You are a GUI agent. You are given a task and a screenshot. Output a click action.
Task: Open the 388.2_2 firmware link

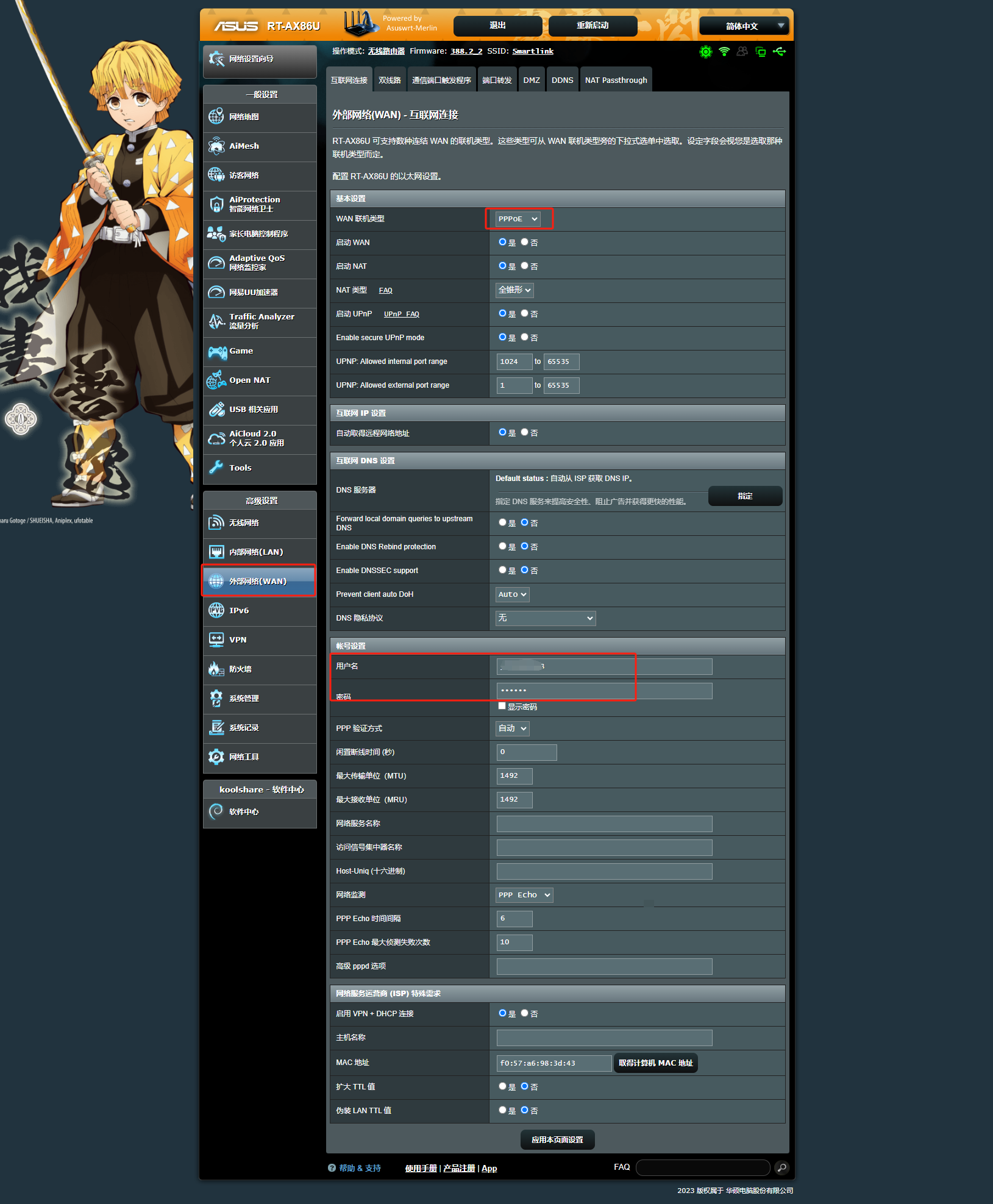466,51
